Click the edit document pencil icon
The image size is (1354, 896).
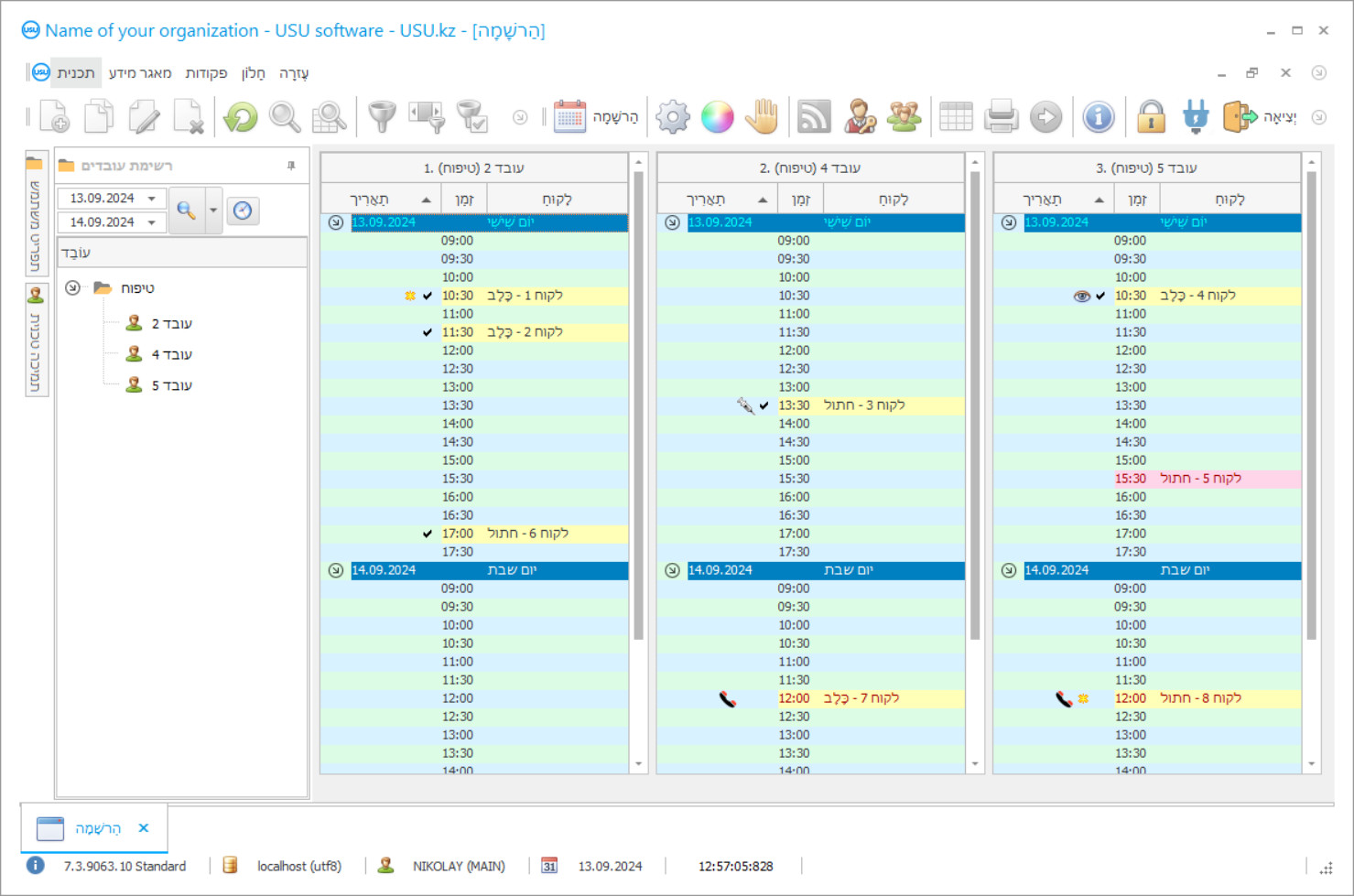click(144, 117)
